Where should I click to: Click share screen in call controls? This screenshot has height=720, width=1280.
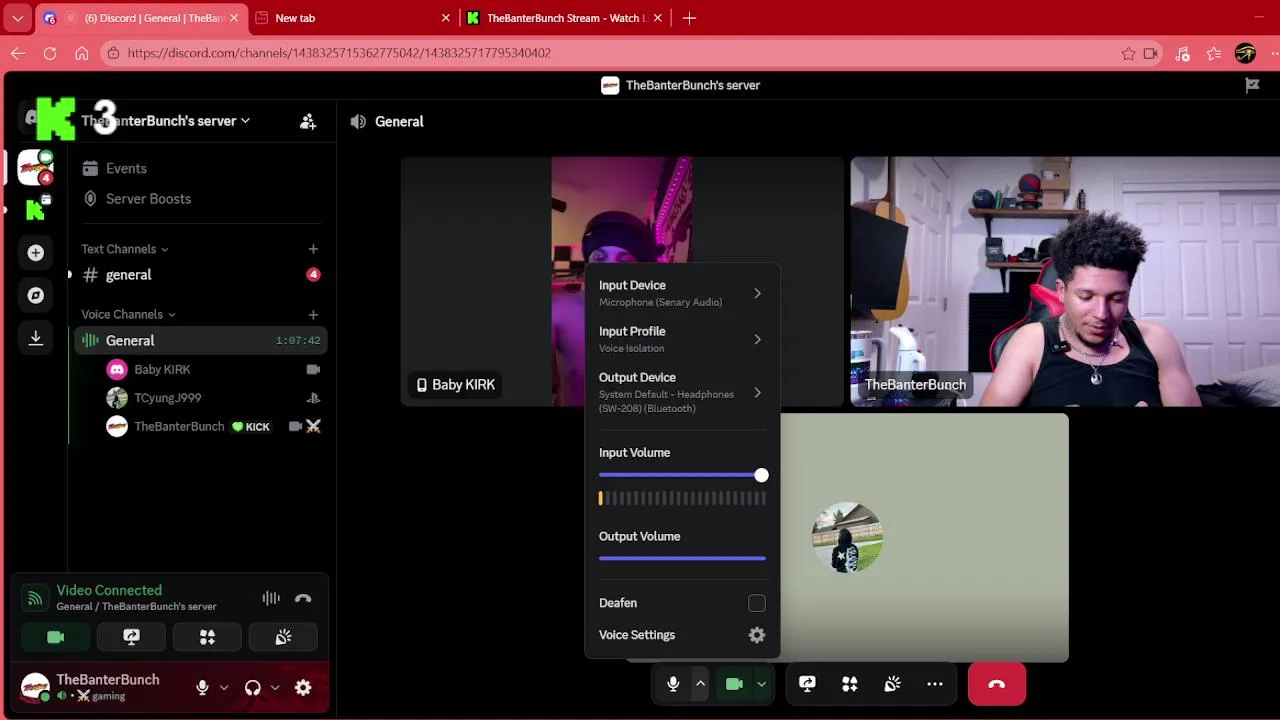tap(807, 684)
